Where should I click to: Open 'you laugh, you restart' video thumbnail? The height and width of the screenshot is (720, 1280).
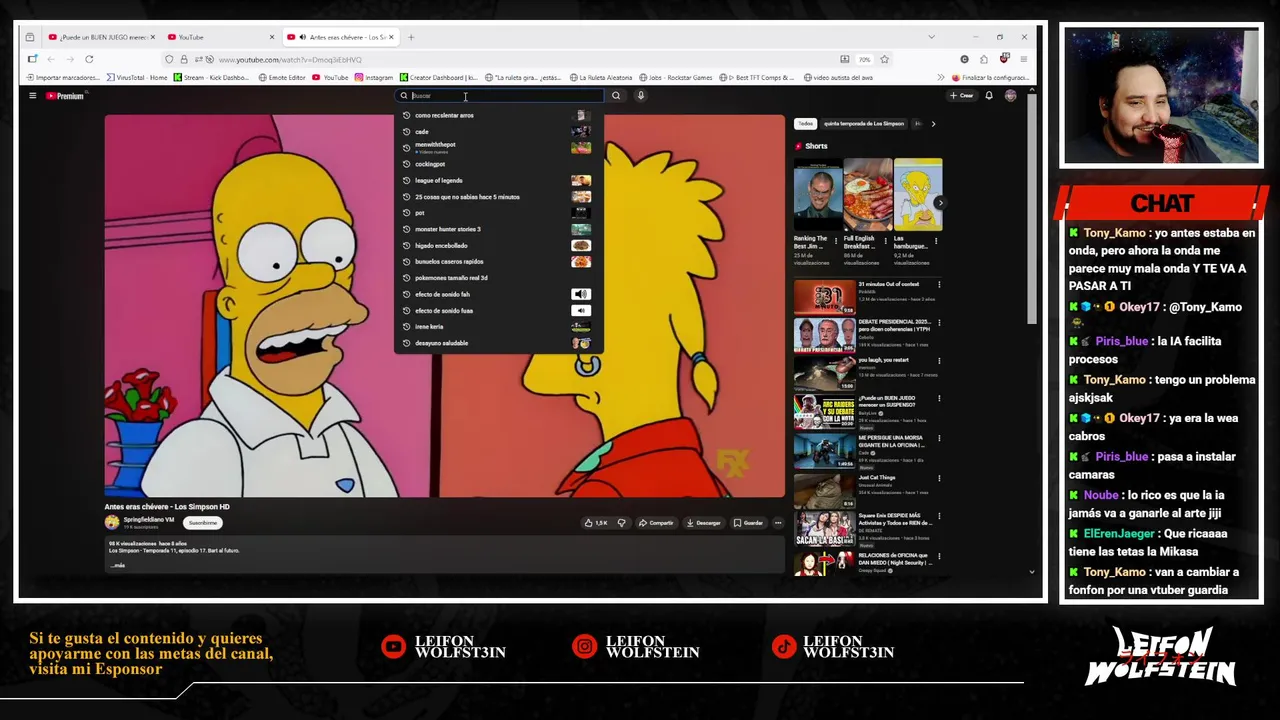point(825,374)
